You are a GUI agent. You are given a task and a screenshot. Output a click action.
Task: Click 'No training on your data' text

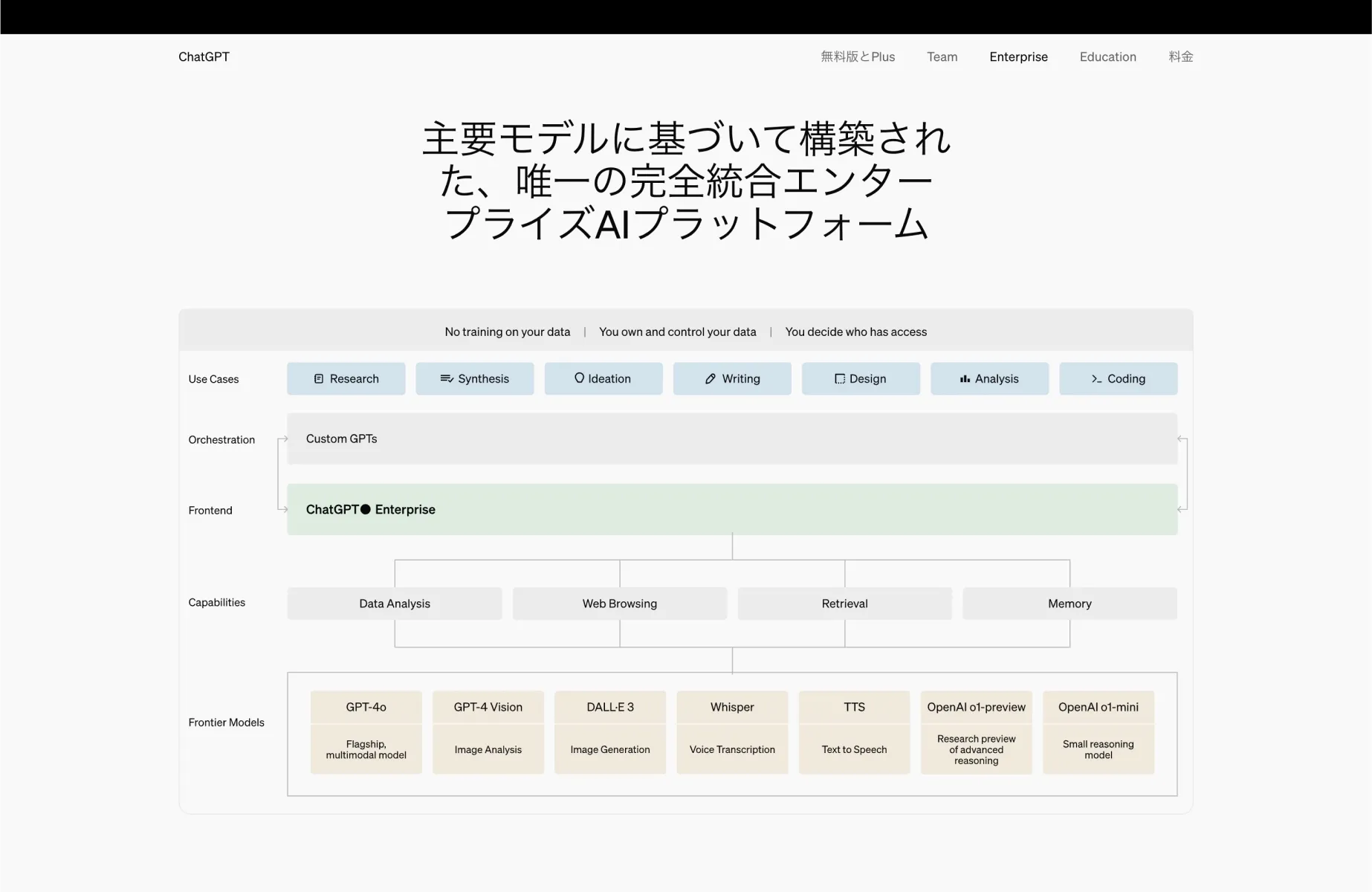(508, 332)
